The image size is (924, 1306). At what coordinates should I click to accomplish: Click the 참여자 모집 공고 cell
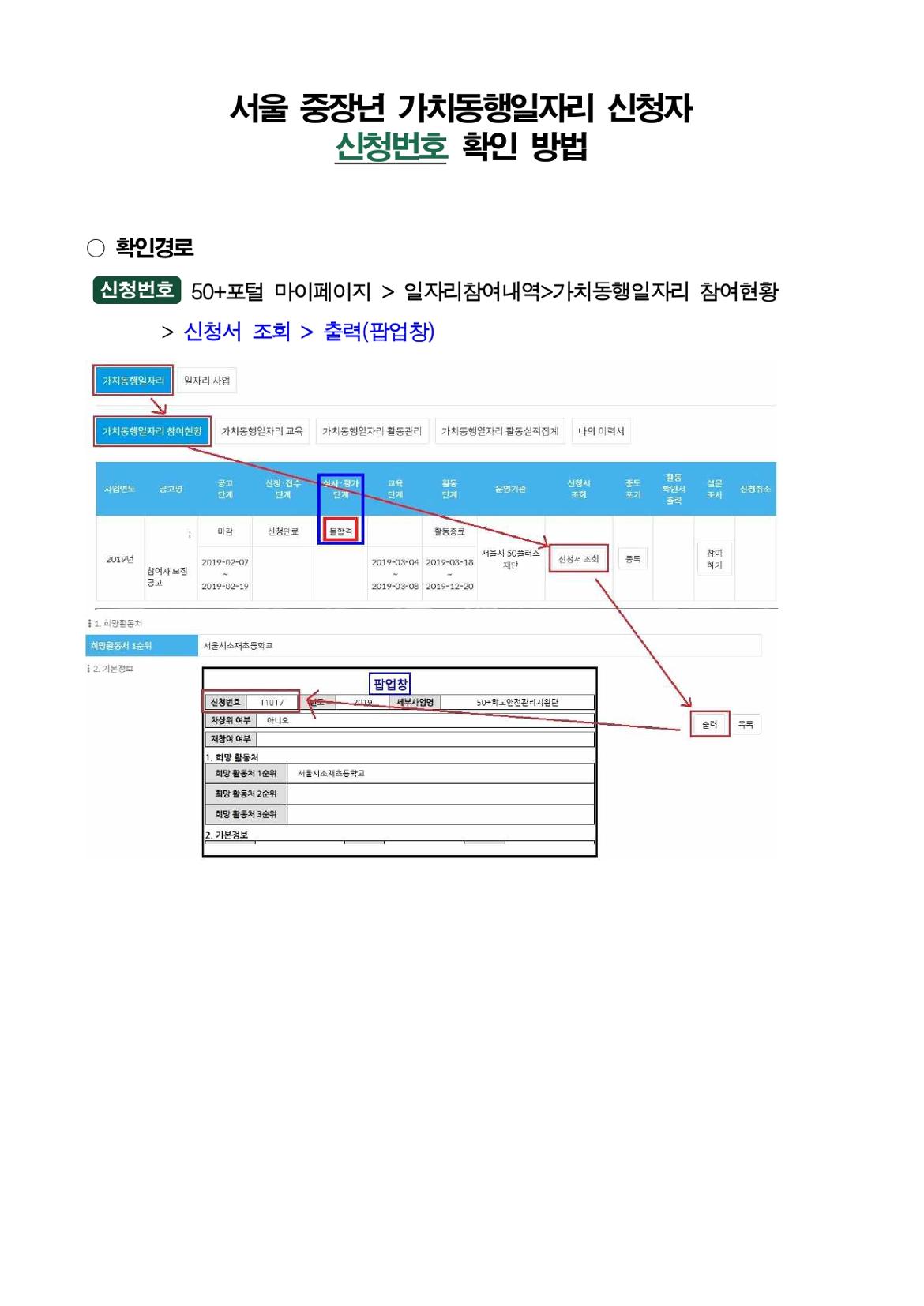(x=167, y=576)
